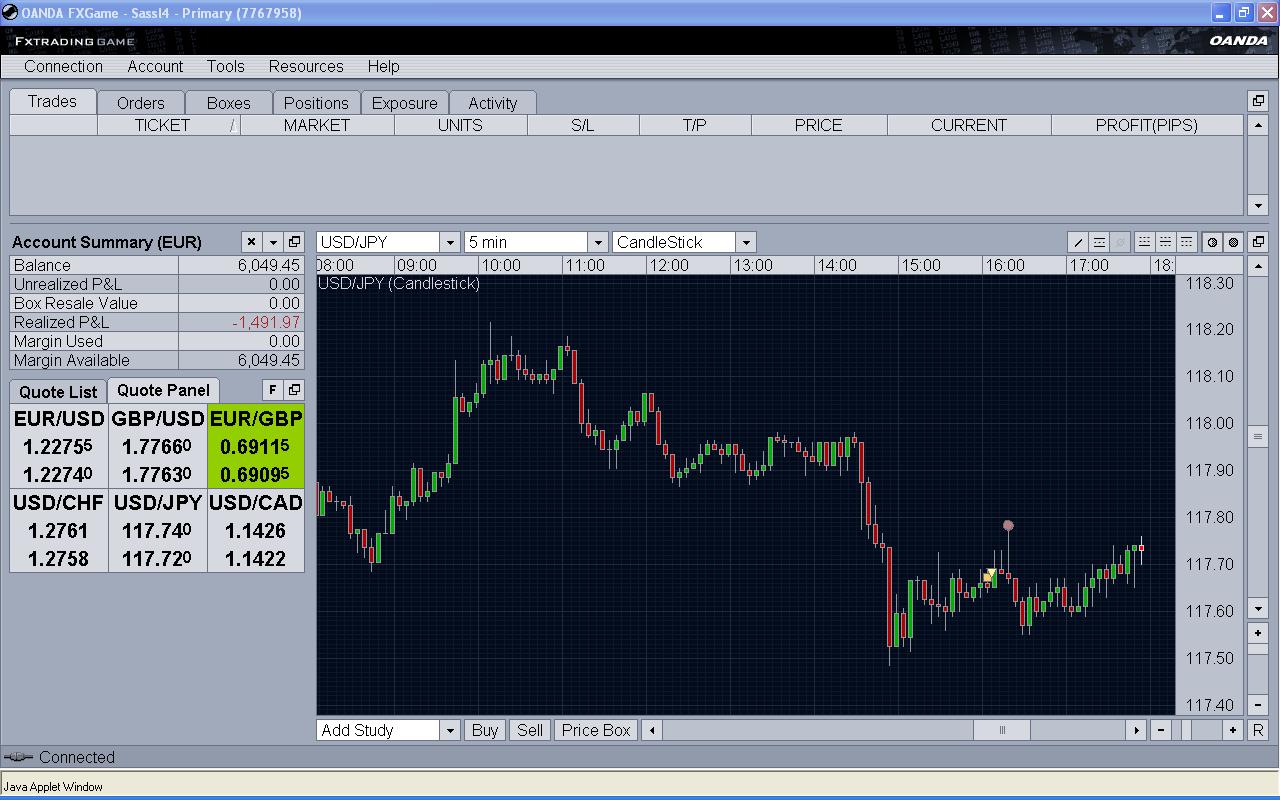The height and width of the screenshot is (800, 1280).
Task: Click the Price Box button
Action: 596,730
